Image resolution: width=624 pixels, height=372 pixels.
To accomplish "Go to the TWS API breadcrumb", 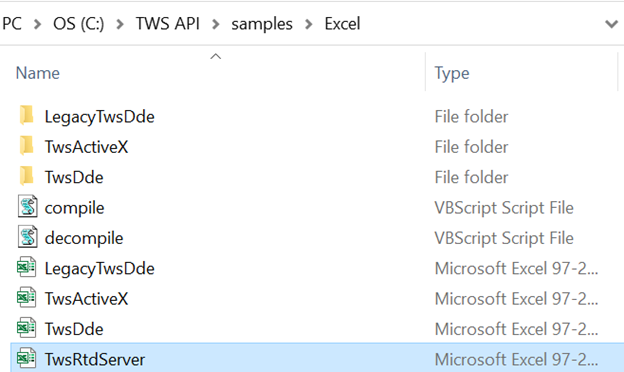I will (168, 23).
